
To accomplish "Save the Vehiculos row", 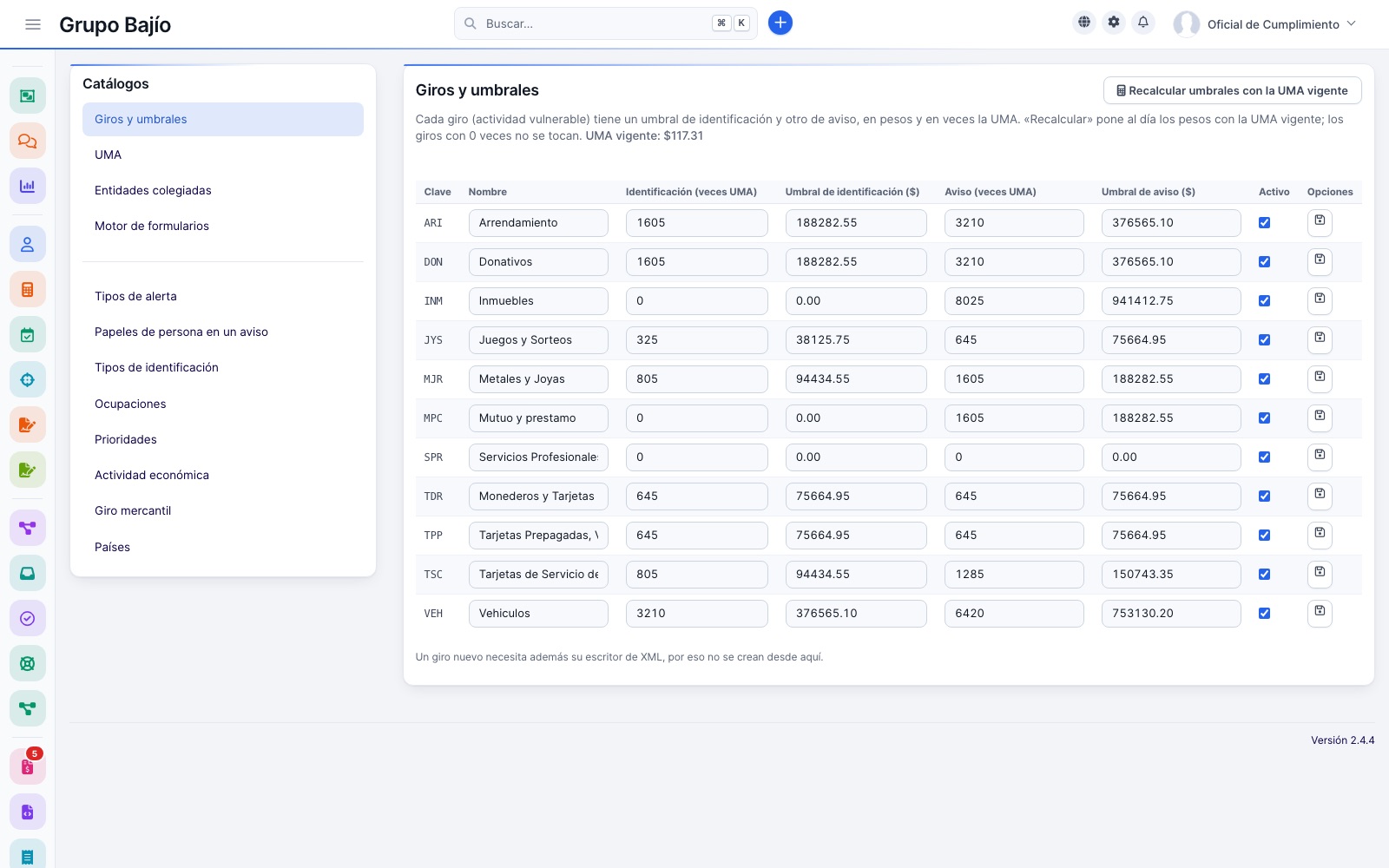I will (1320, 614).
